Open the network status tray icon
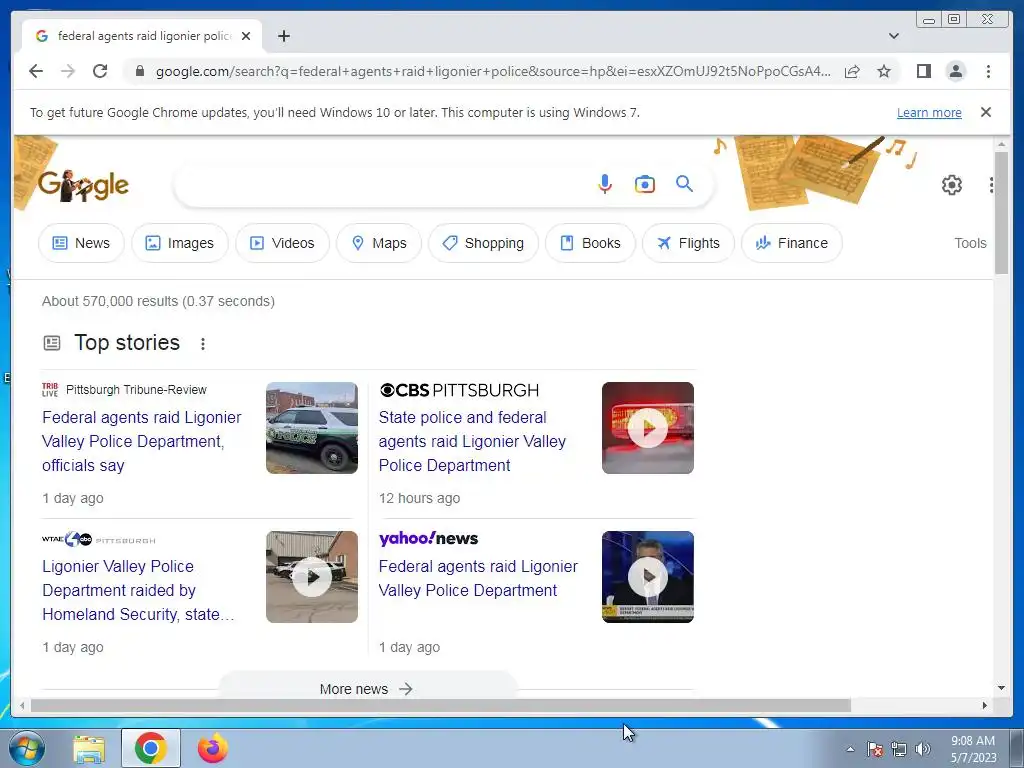1024x768 pixels. (899, 749)
